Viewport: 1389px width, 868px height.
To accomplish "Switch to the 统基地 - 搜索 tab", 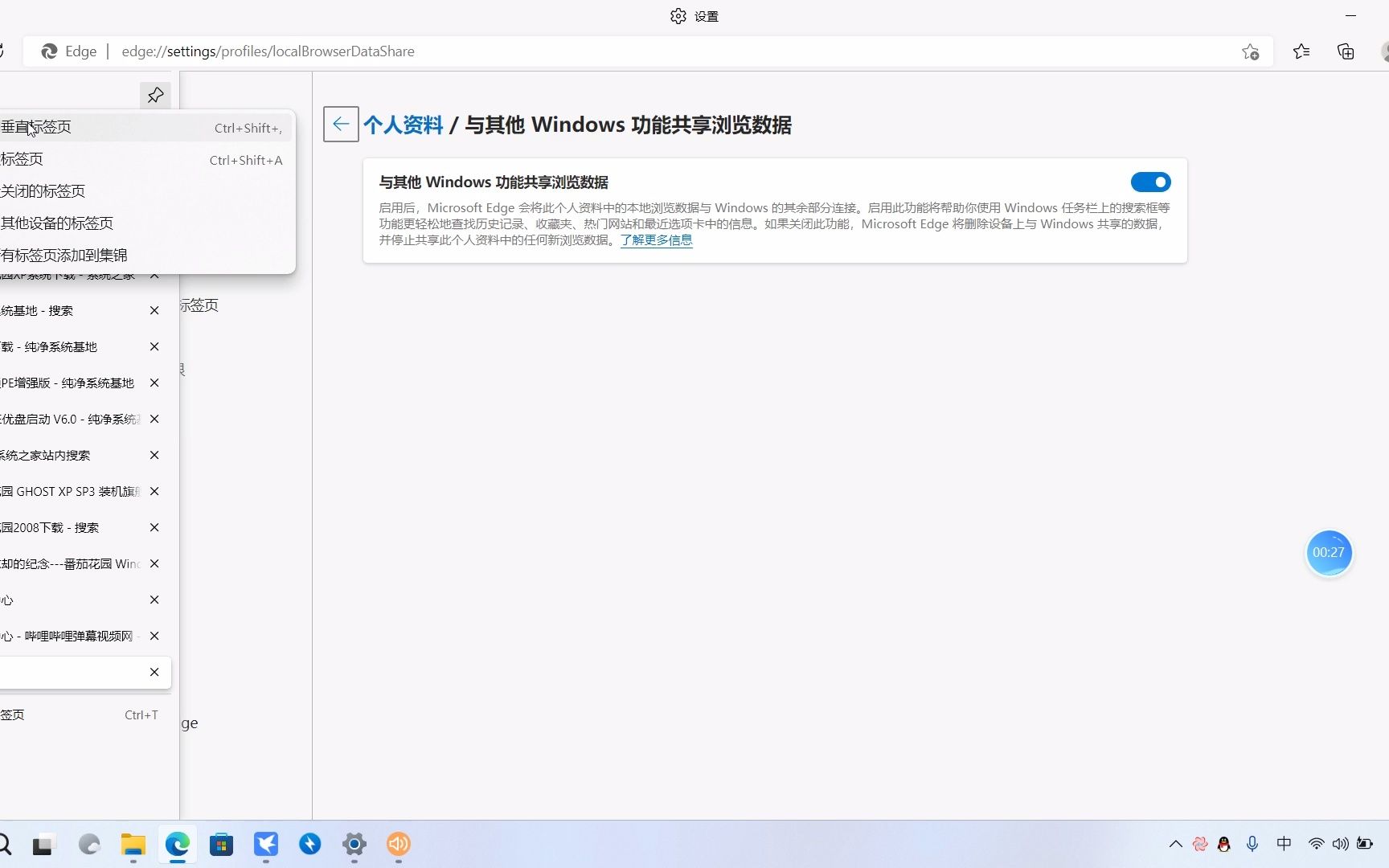I will tap(71, 310).
